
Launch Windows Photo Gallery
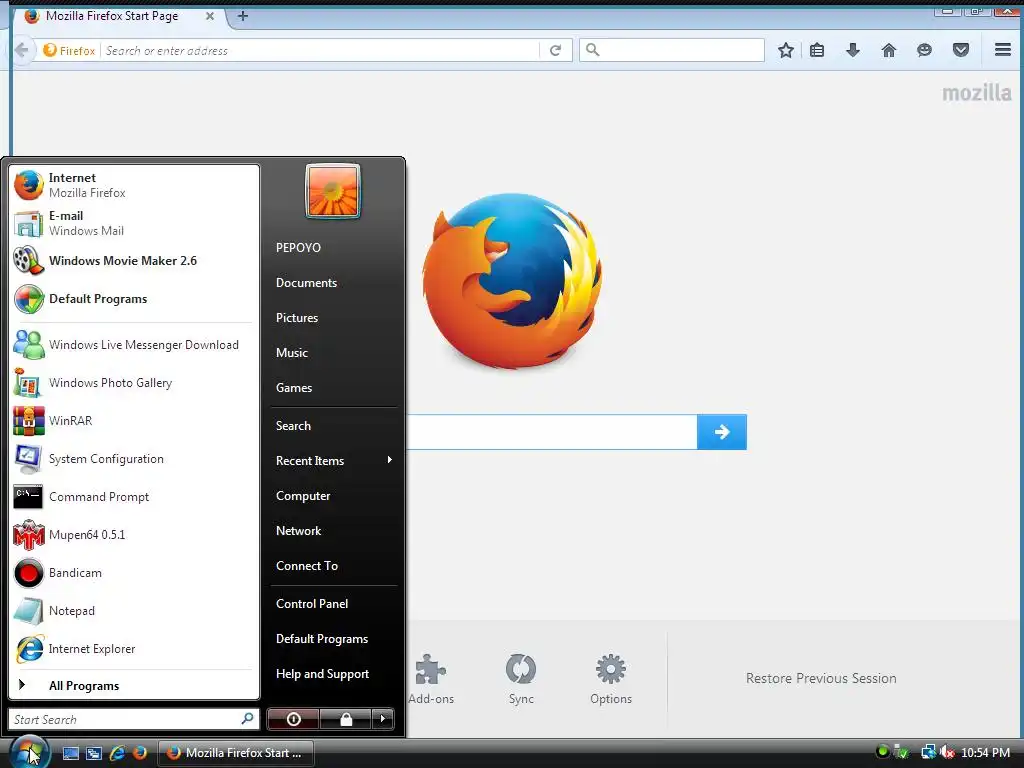coord(133,383)
